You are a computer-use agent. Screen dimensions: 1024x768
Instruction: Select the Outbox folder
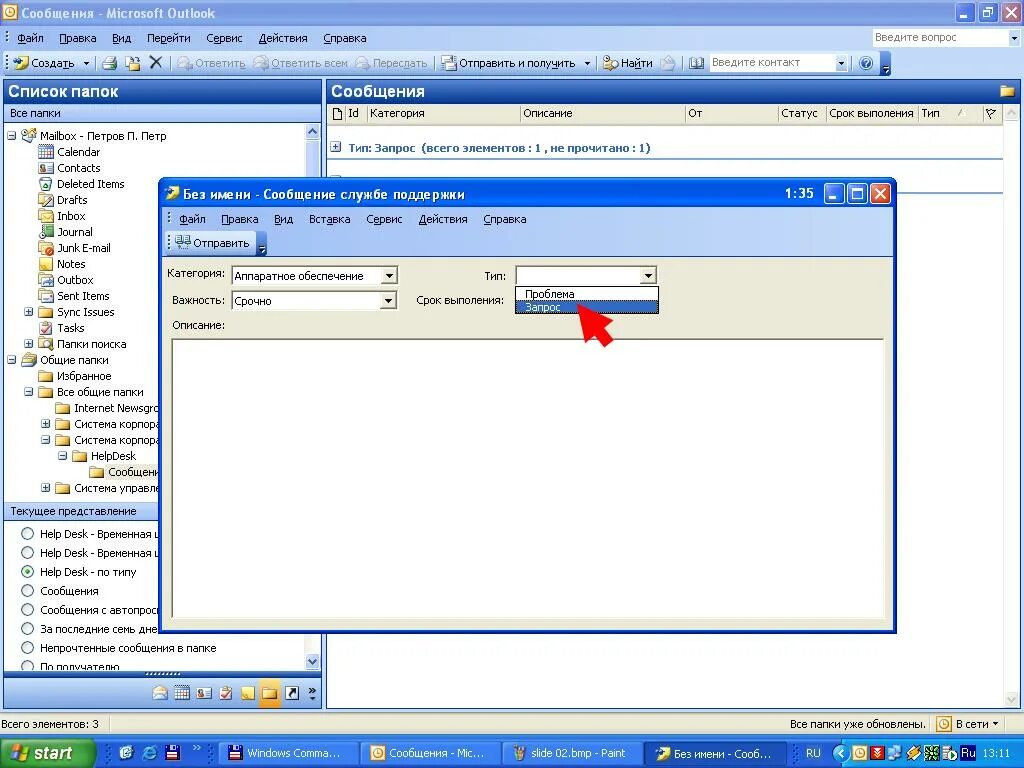coord(75,280)
